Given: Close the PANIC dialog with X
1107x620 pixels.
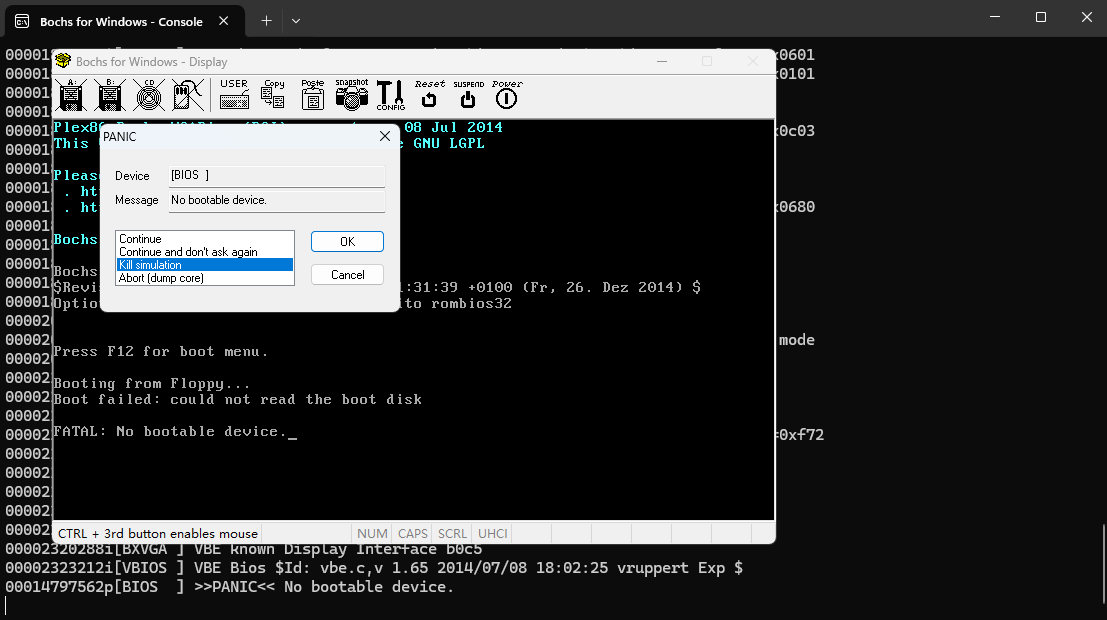Looking at the screenshot, I should tap(385, 136).
